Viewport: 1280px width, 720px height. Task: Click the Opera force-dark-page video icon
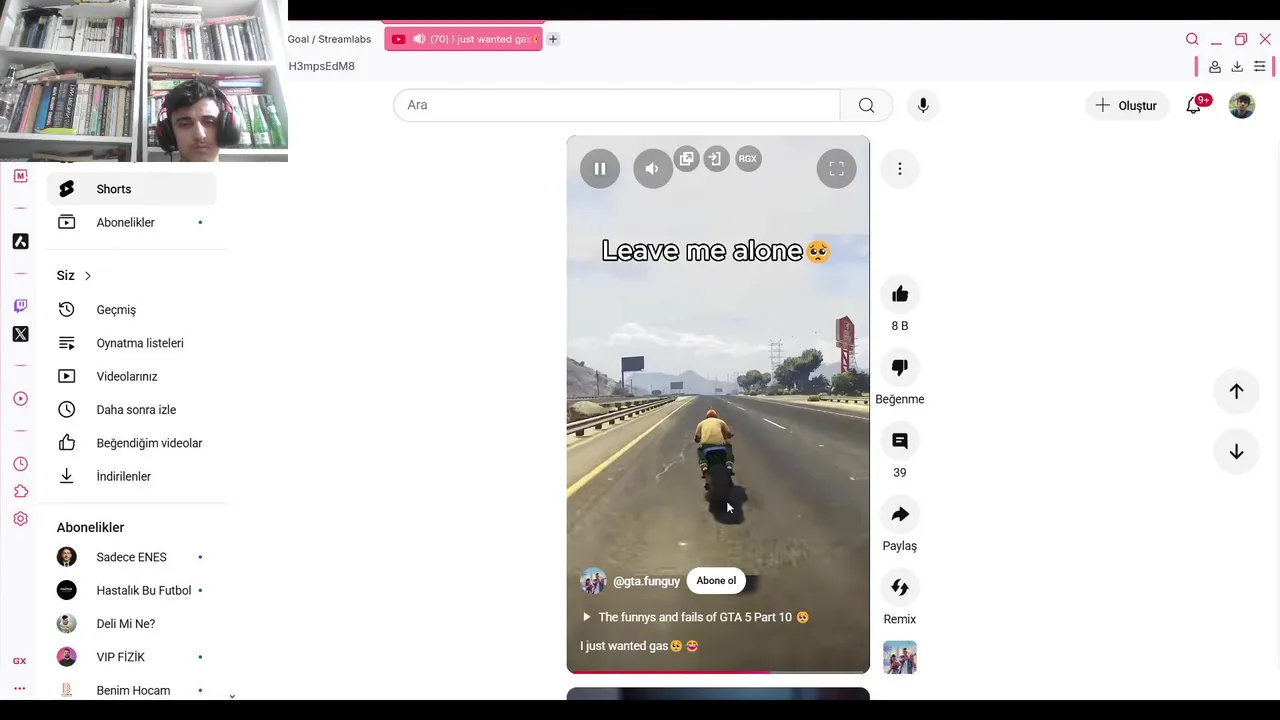tap(716, 159)
